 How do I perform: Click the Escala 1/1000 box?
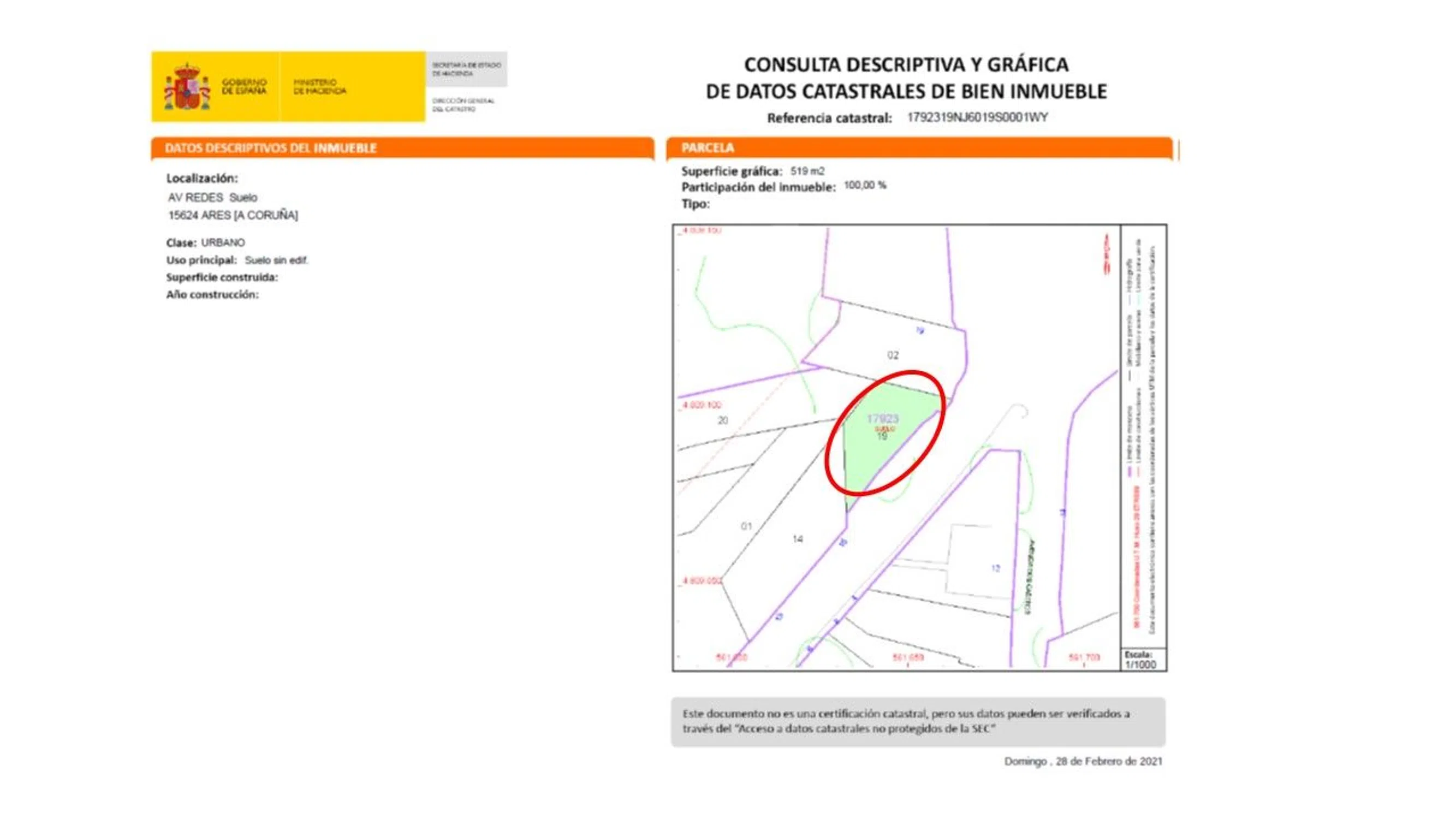[x=1143, y=660]
